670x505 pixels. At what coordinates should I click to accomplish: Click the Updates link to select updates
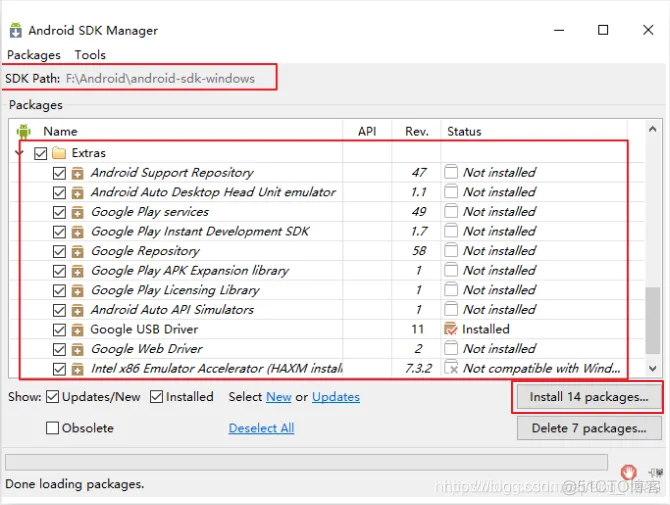(335, 397)
